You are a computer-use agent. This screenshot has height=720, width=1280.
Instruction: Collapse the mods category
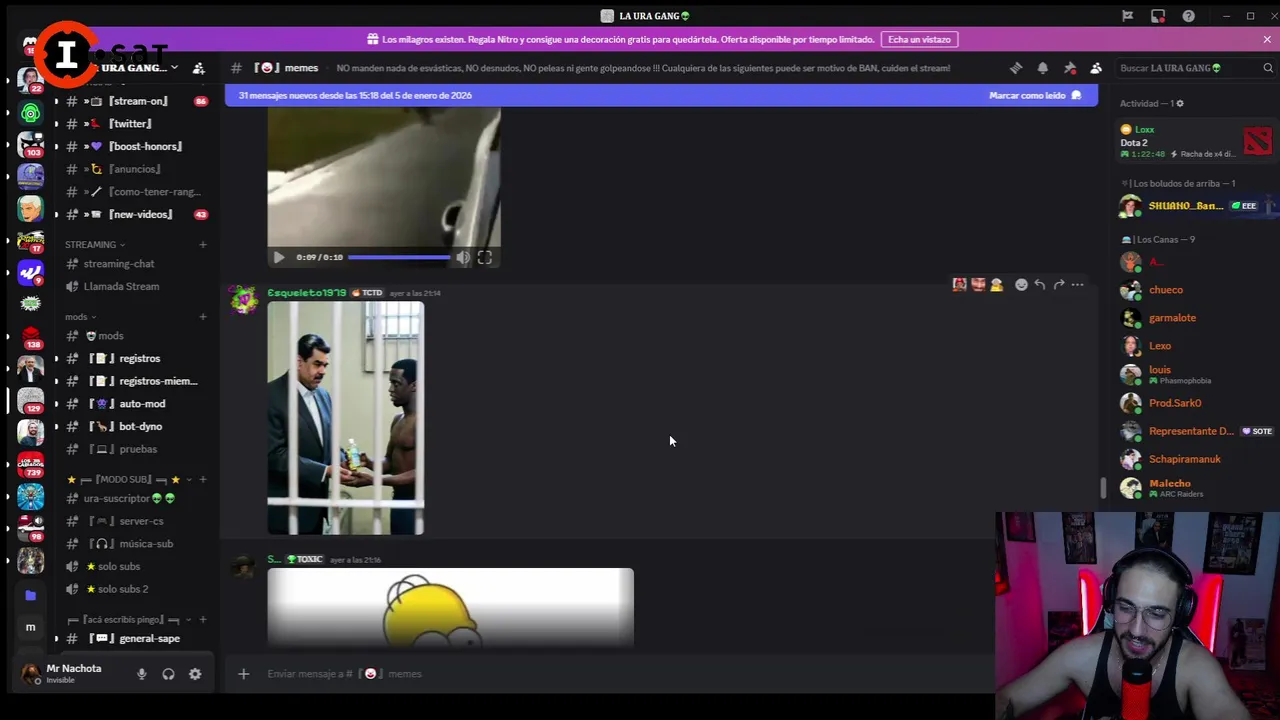point(81,317)
